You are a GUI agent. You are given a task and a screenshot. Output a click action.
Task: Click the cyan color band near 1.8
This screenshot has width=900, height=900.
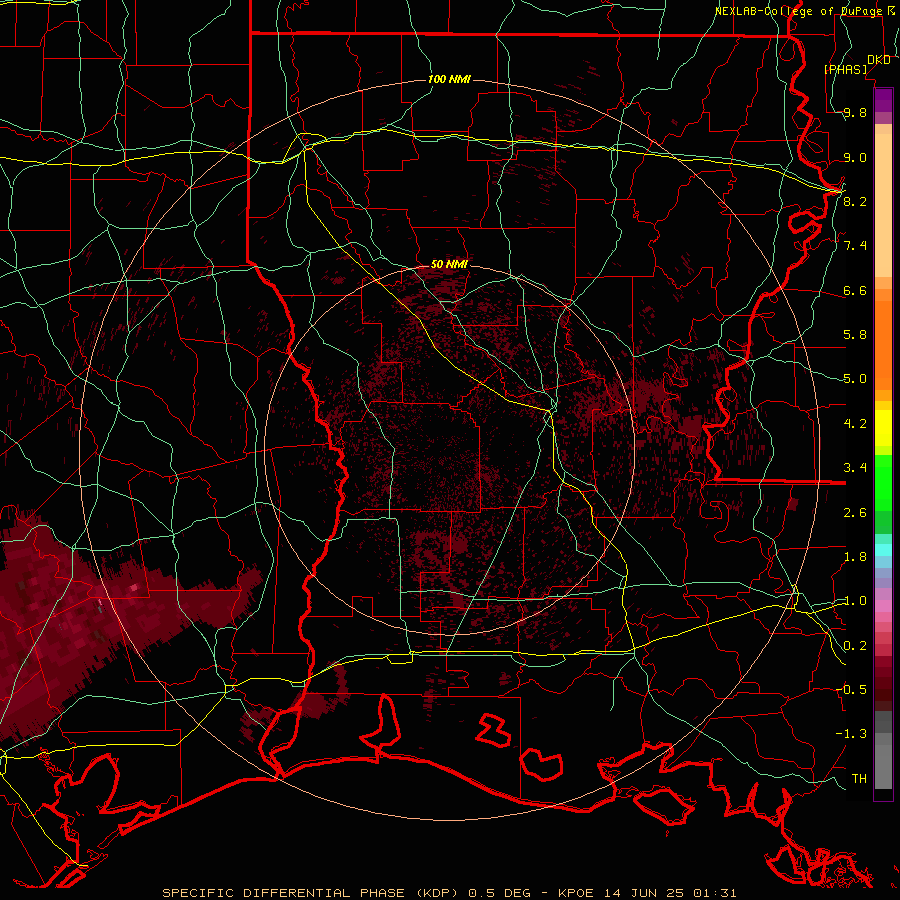[883, 549]
